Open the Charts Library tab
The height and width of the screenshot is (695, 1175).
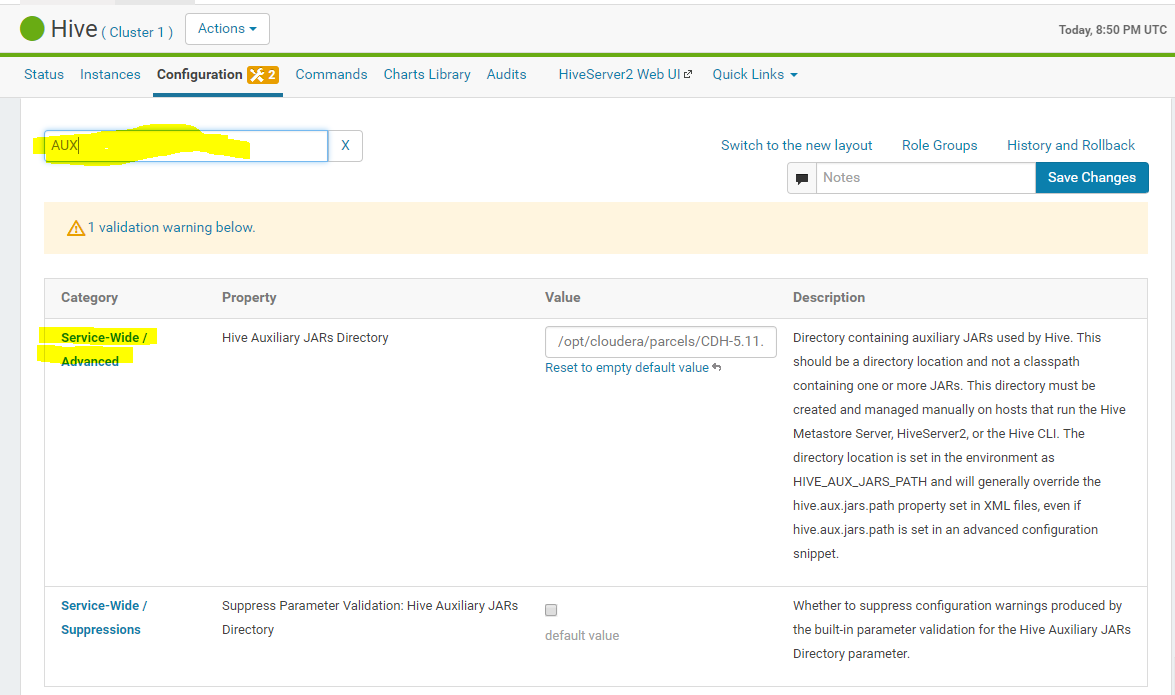point(427,74)
